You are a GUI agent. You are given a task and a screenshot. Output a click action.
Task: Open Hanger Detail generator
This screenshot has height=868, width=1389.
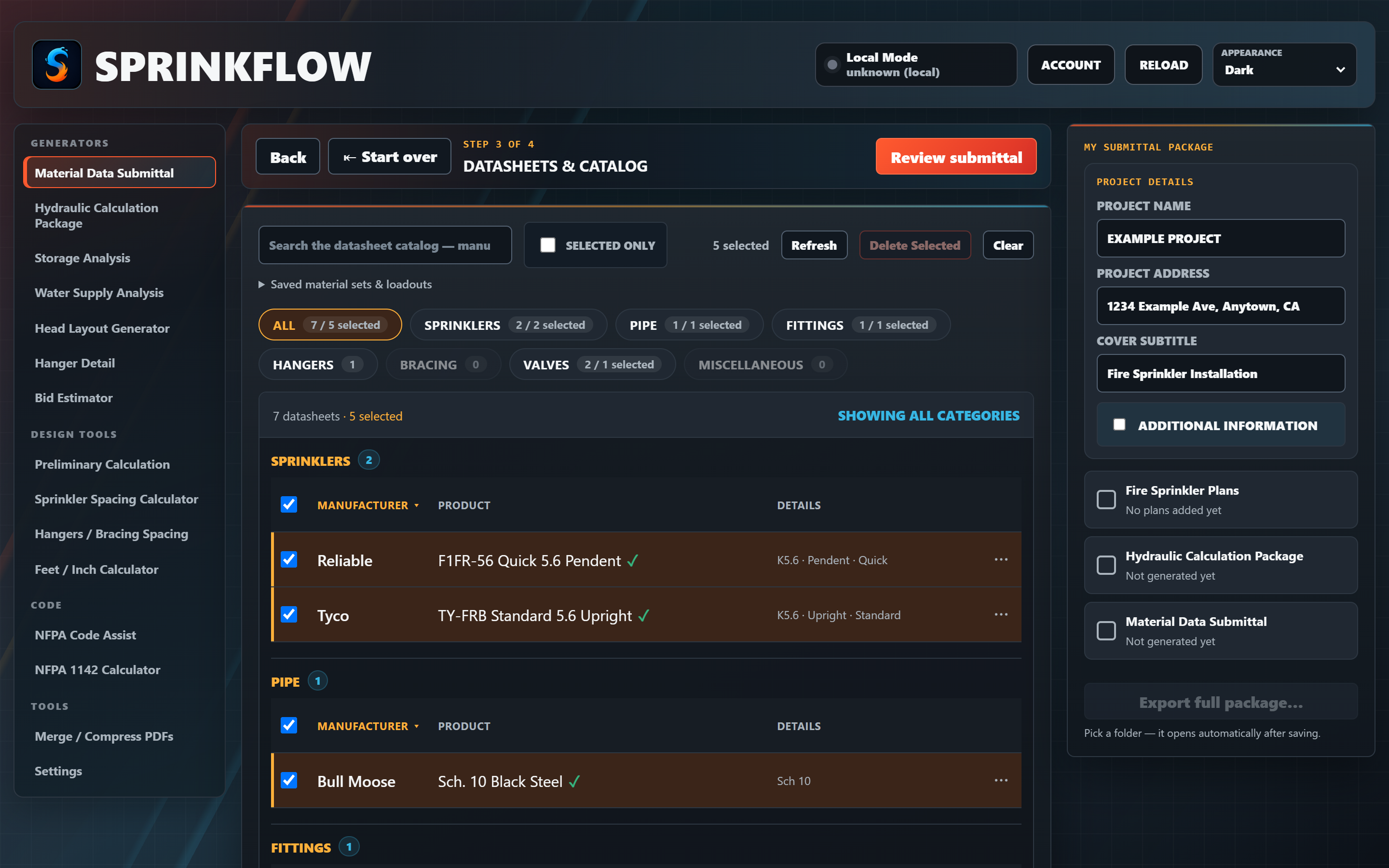coord(120,364)
